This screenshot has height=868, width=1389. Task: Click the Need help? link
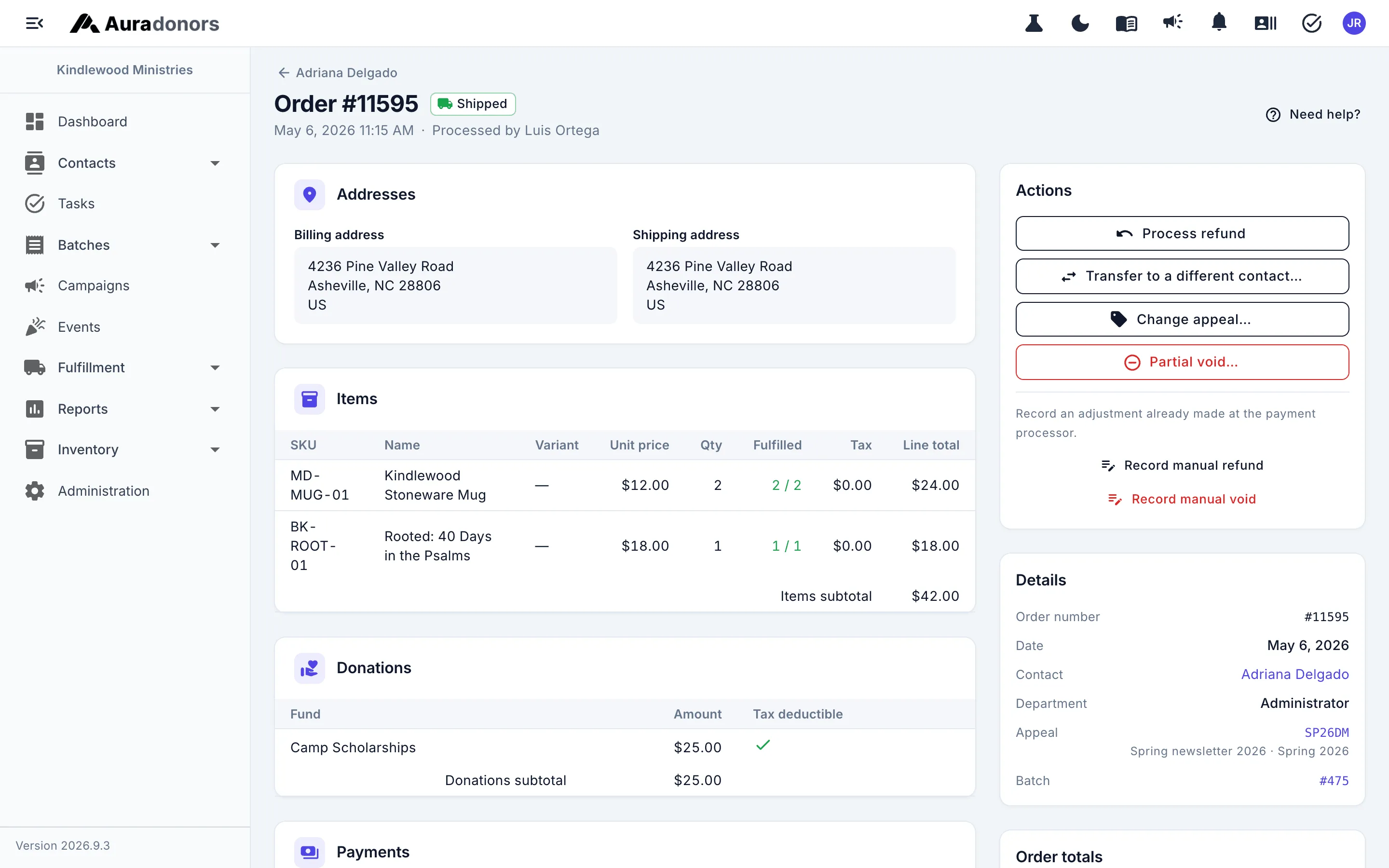pyautogui.click(x=1313, y=114)
